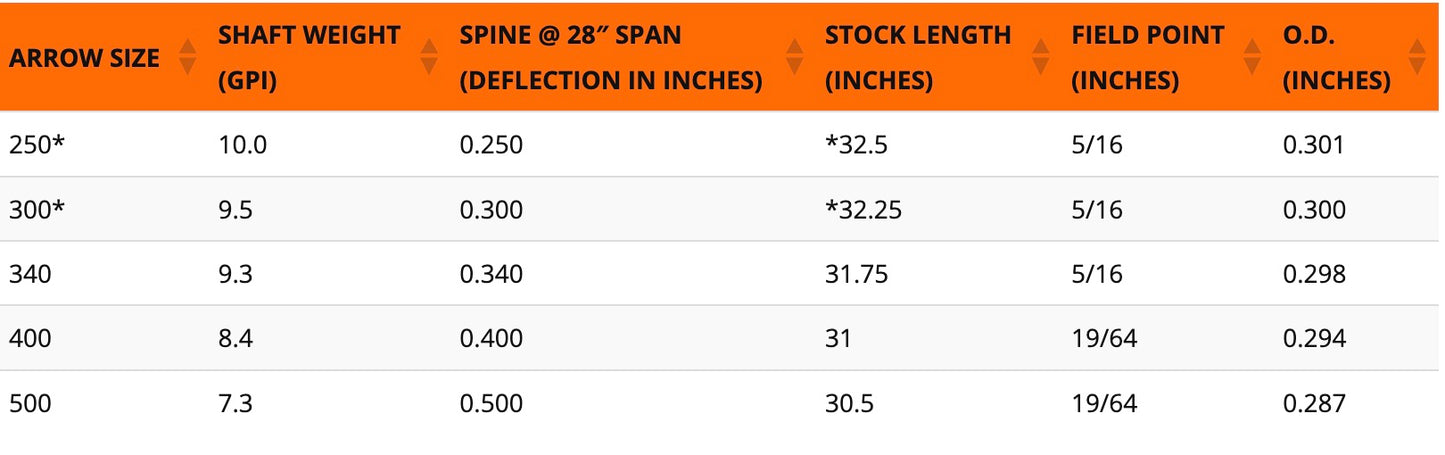Sort by Field Point using arrows icon
The image size is (1445, 455).
click(1252, 57)
